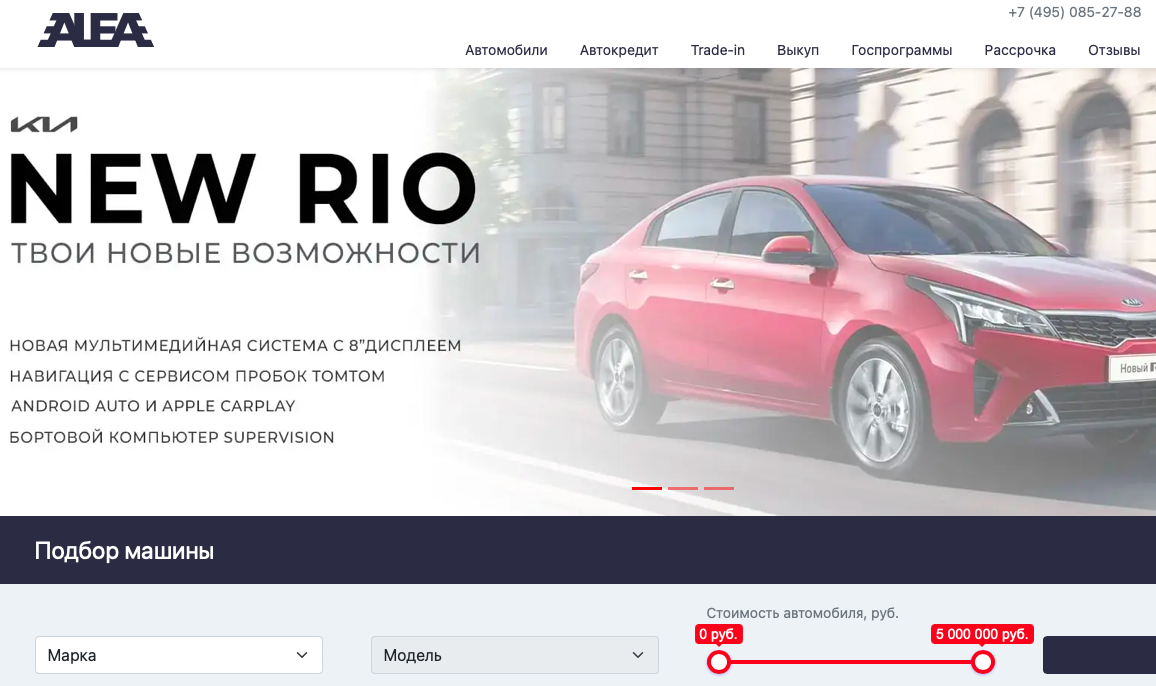1156x686 pixels.
Task: Click the ТВОИ НОВЫЕ ВОЗМОЖНОСТИ subtitle
Action: pyautogui.click(x=246, y=253)
